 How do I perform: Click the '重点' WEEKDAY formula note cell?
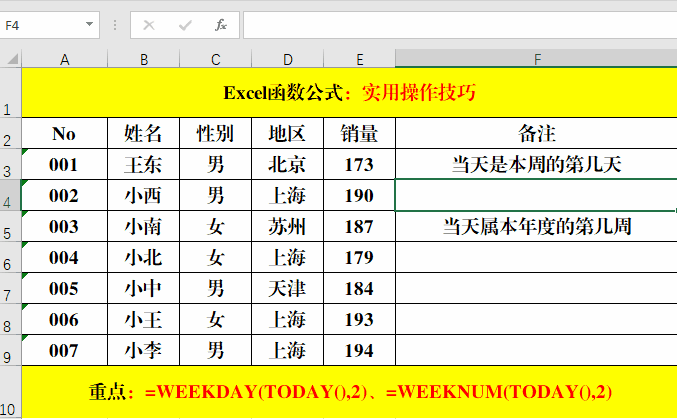pos(349,392)
